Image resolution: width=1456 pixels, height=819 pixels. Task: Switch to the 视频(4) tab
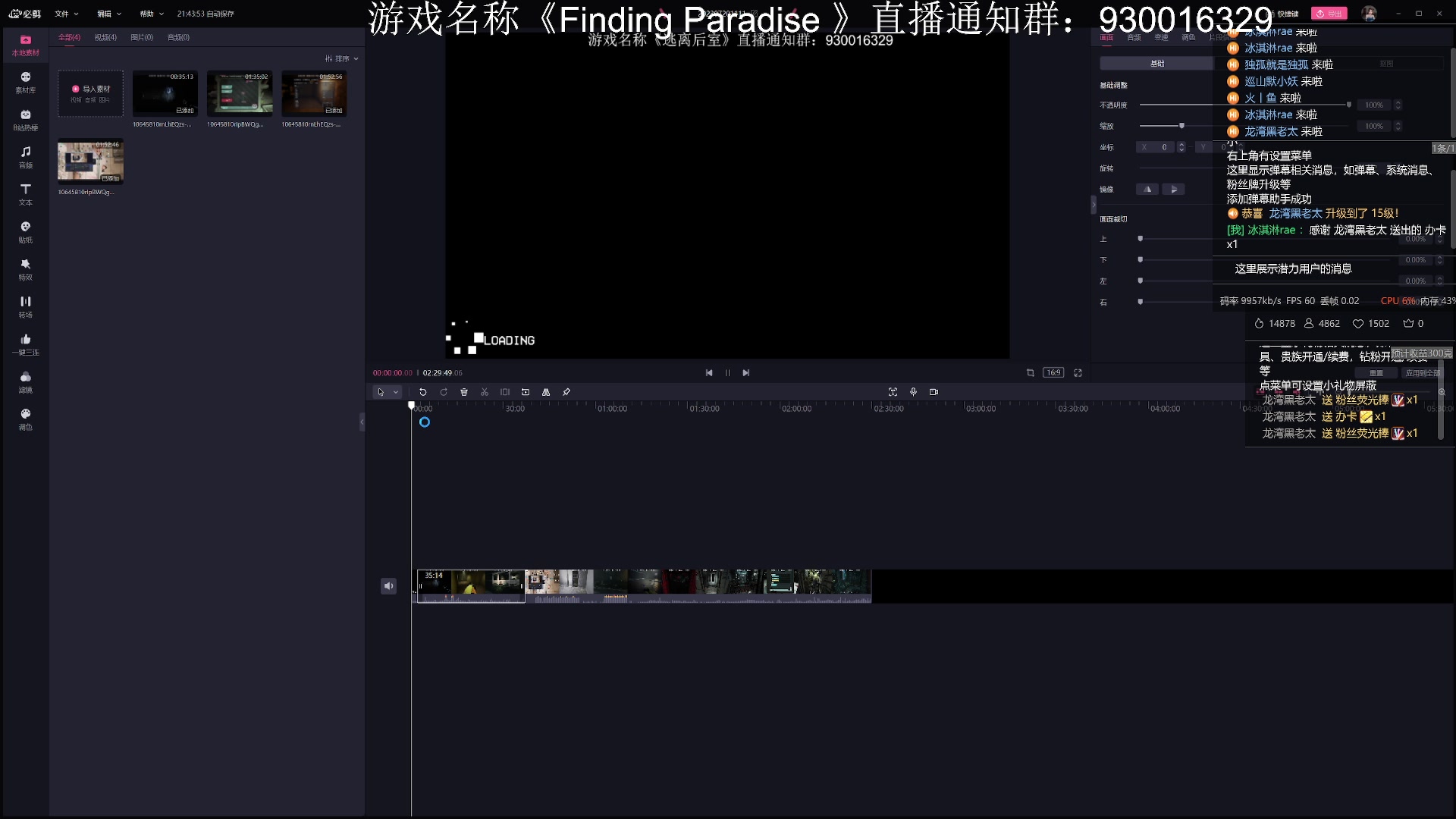click(x=105, y=37)
